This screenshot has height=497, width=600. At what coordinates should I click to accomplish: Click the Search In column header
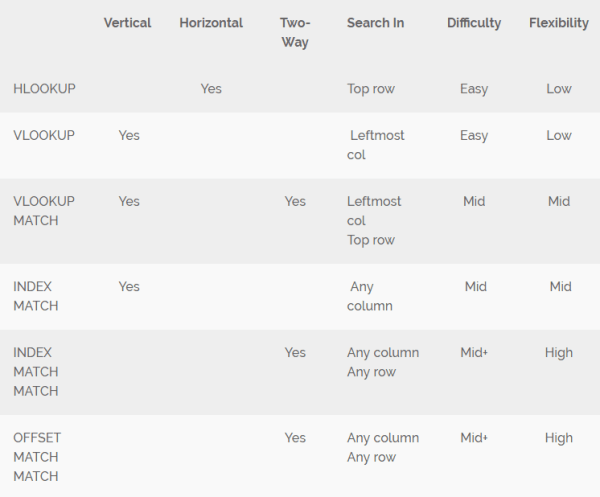[376, 23]
